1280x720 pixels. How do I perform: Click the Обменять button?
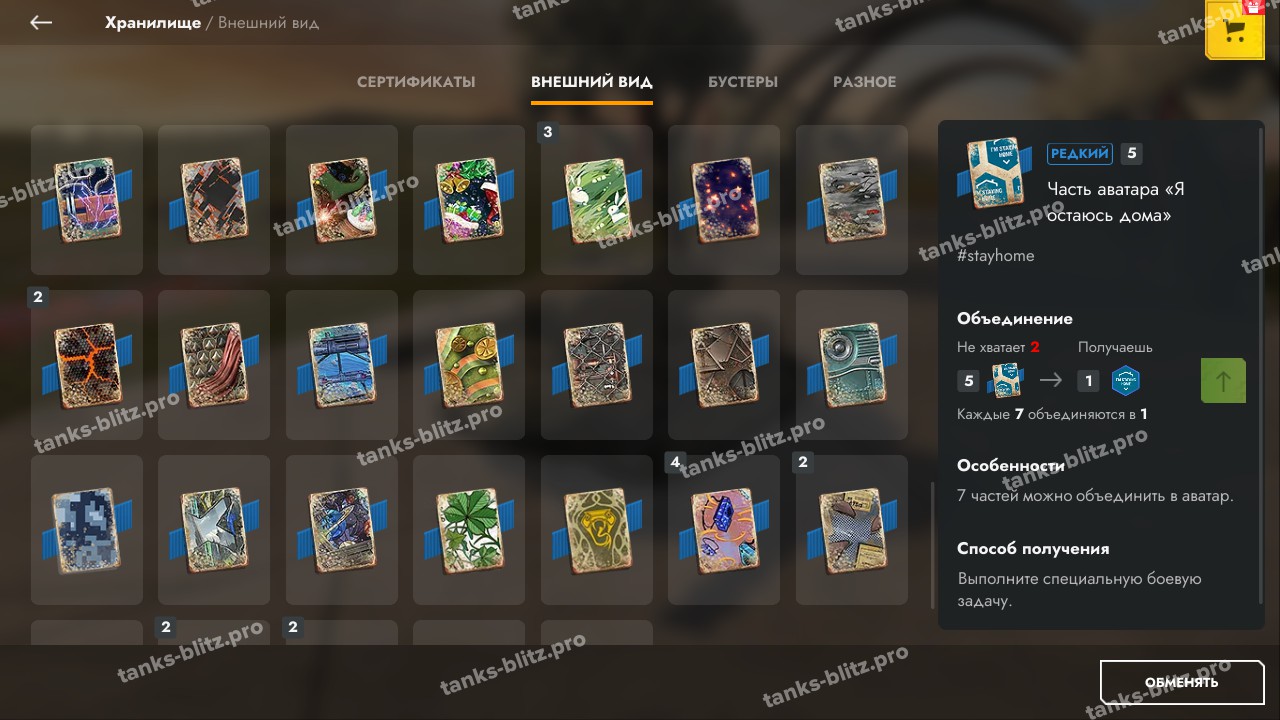tap(1182, 682)
